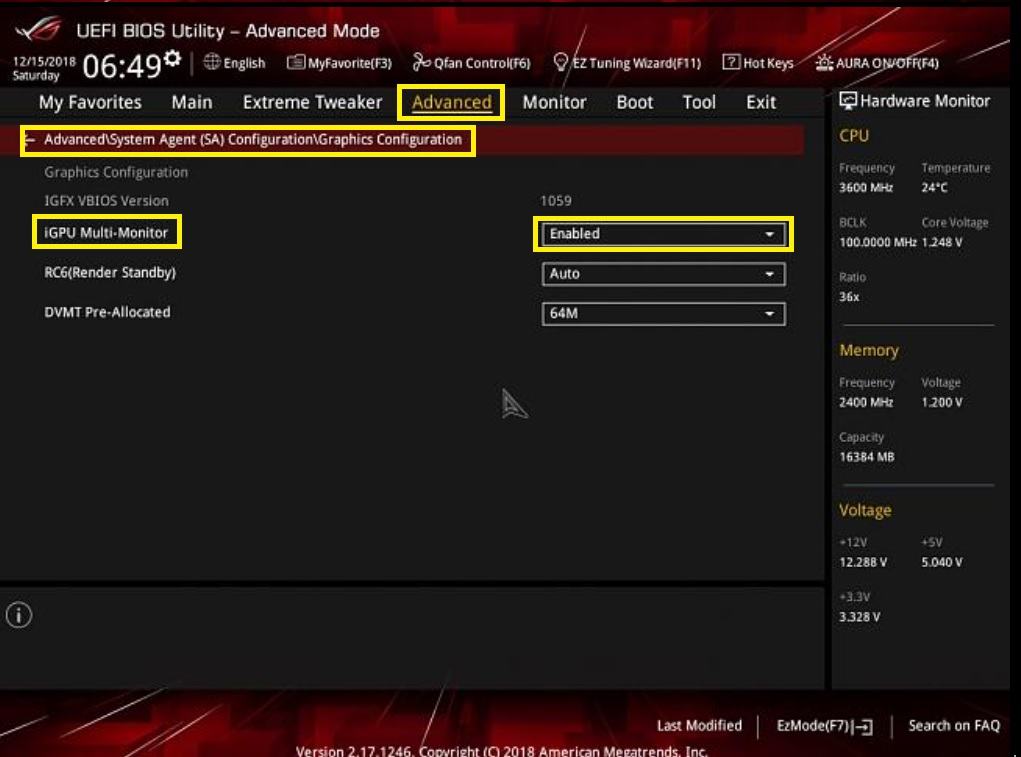
Task: Click AURA ON/OFF(F4) label
Action: pos(888,63)
